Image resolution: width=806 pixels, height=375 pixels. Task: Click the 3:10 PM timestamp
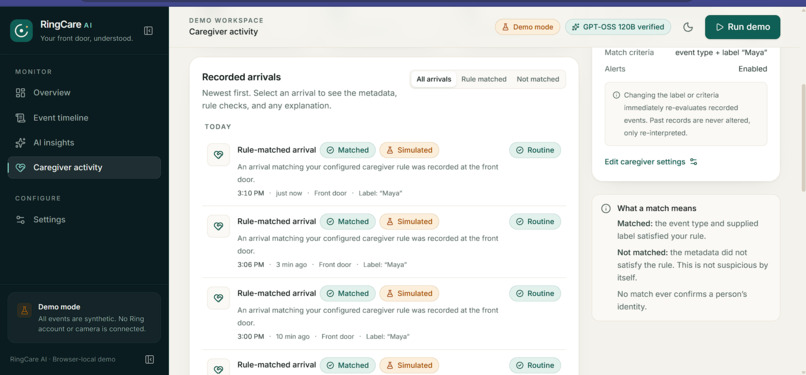(251, 193)
